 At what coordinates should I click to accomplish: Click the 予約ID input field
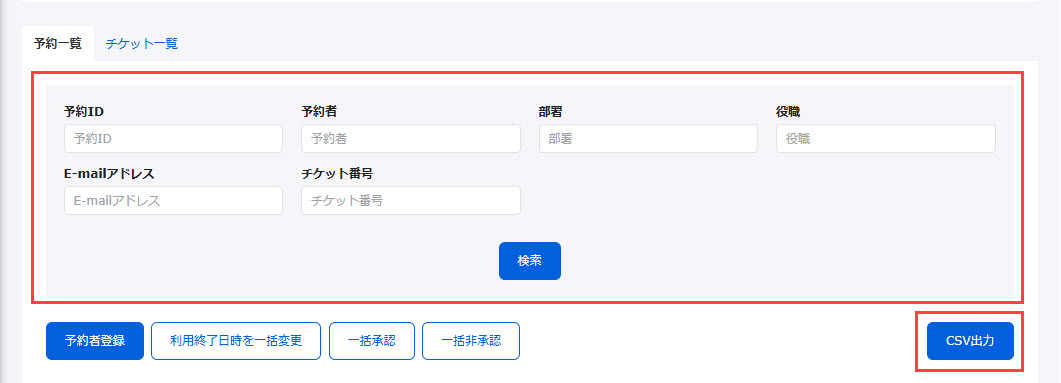click(173, 139)
